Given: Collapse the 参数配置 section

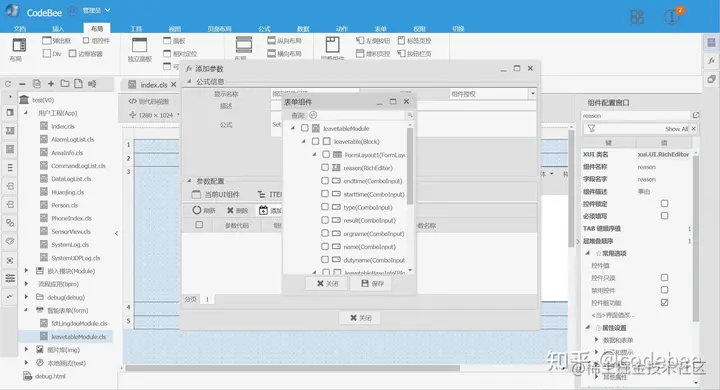Looking at the screenshot, I should click(189, 181).
